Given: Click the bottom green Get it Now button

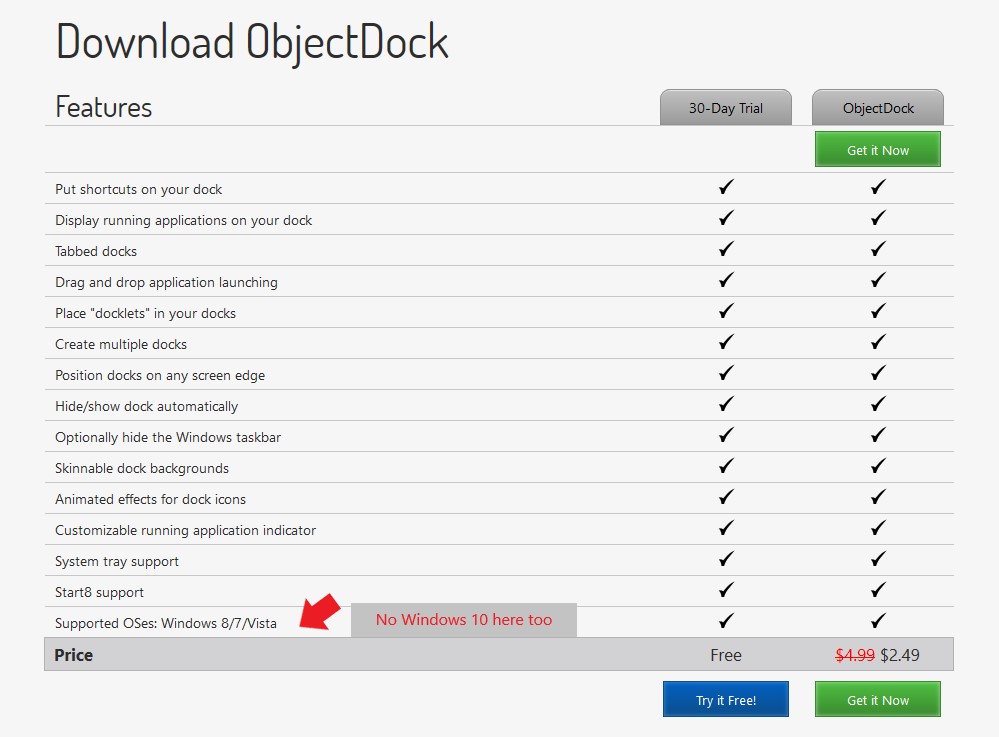Looking at the screenshot, I should pyautogui.click(x=877, y=700).
